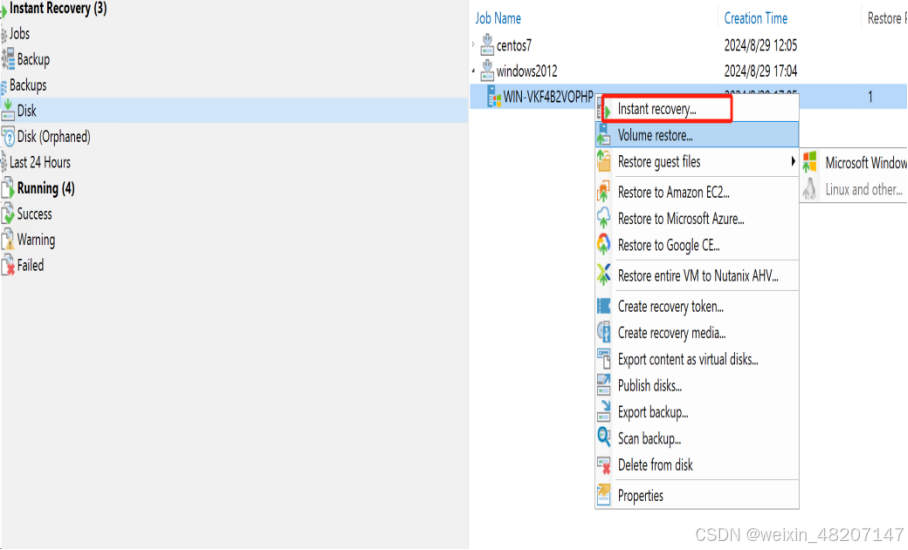Select the centos7 job name
Viewport: 908px width, 550px height.
pyautogui.click(x=514, y=45)
